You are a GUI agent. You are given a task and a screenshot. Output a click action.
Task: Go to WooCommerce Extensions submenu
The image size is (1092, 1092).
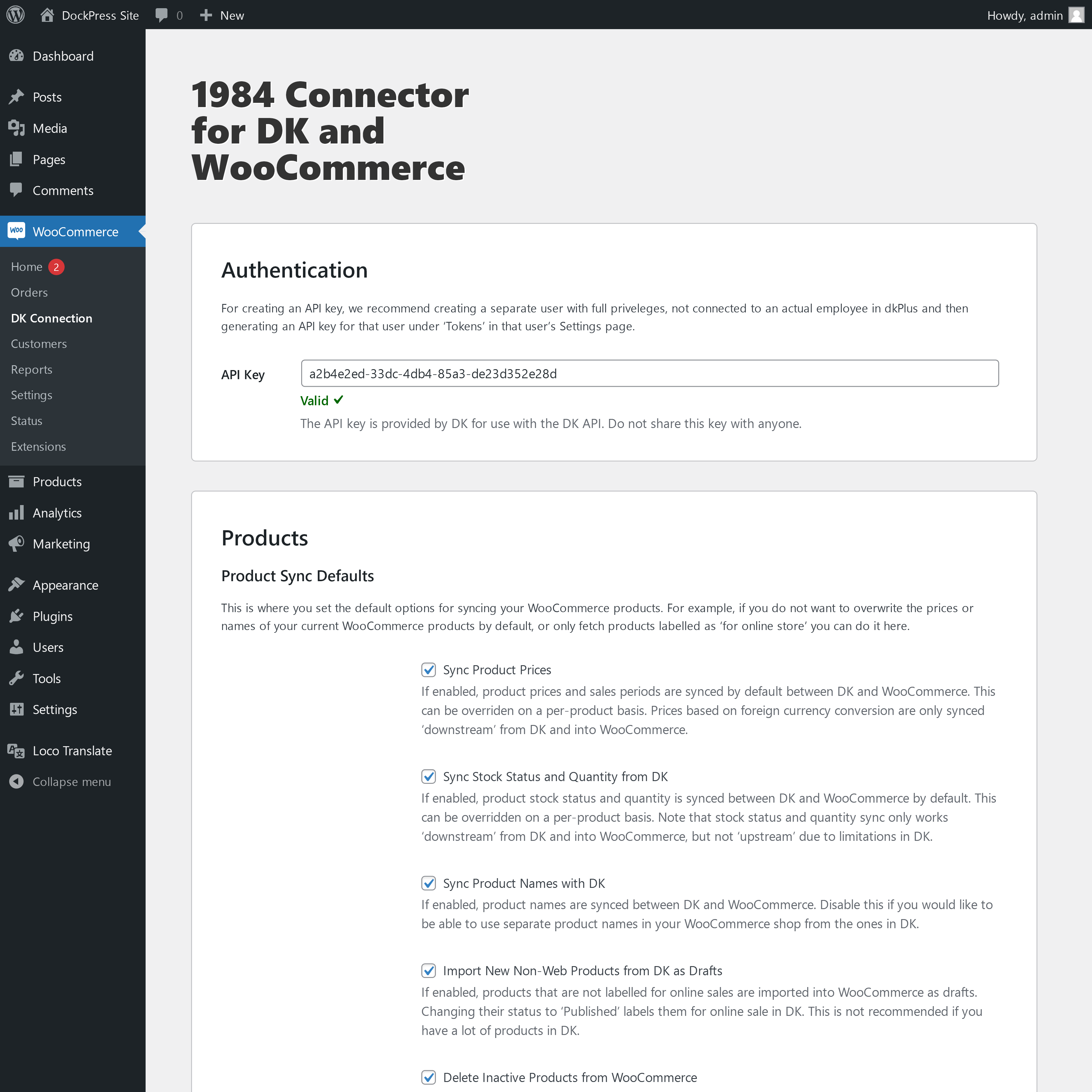39,447
